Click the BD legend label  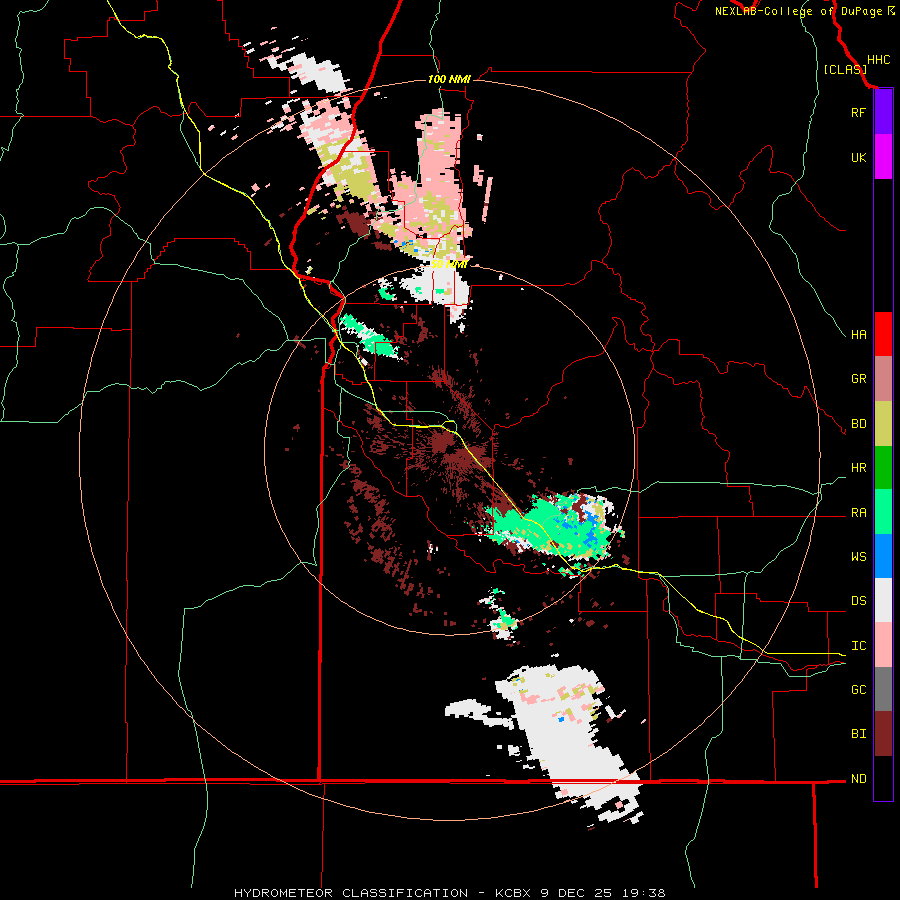[x=858, y=424]
